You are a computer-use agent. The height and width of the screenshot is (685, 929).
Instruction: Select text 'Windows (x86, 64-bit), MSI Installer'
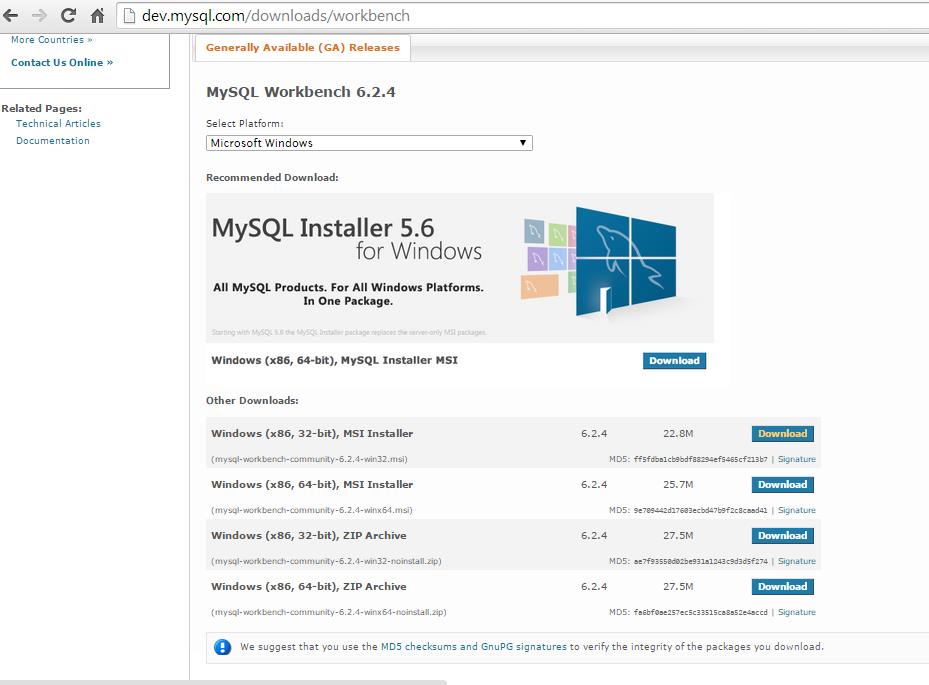(x=312, y=485)
